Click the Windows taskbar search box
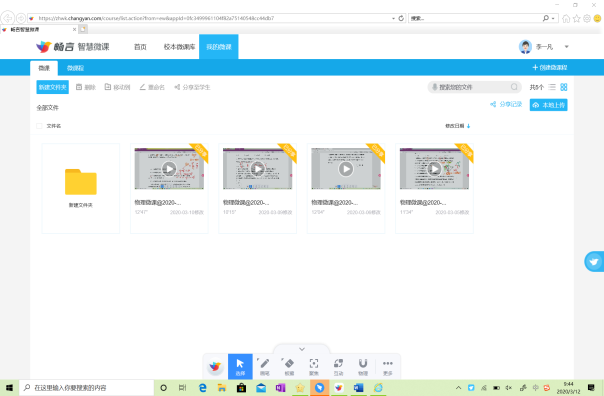 87,388
